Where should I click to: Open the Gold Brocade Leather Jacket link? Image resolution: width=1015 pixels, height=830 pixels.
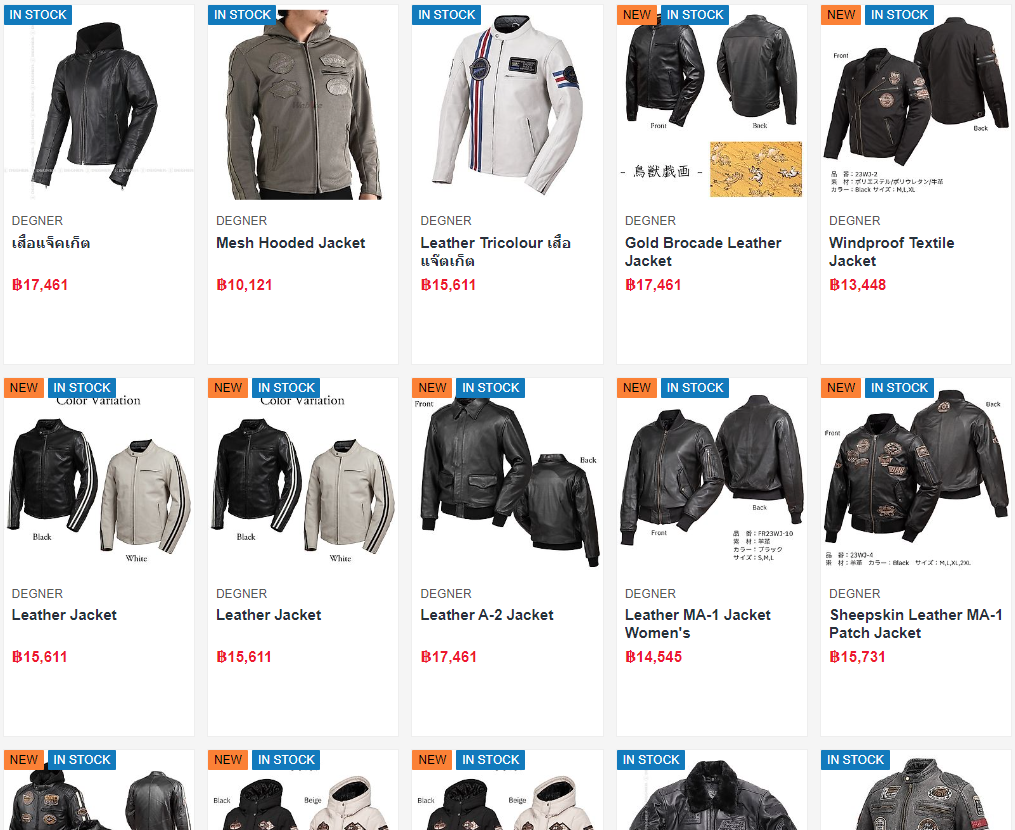pos(702,252)
